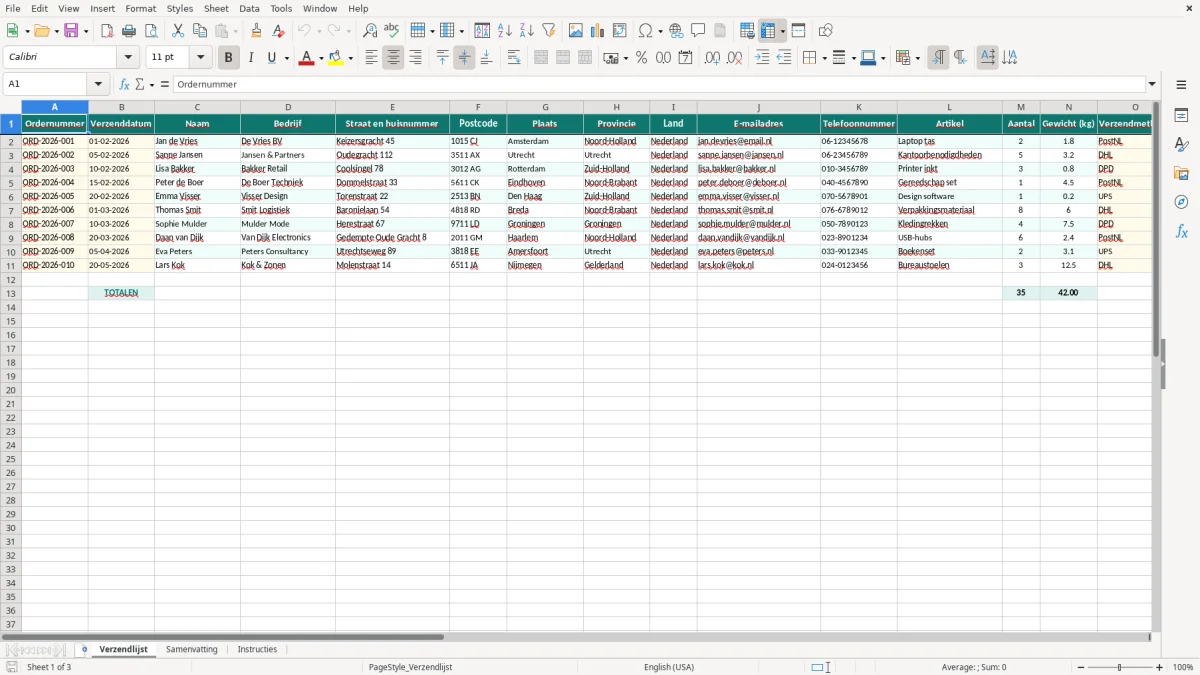Activate Clone Formatting paintbrush
The image size is (1200, 675).
point(257,31)
